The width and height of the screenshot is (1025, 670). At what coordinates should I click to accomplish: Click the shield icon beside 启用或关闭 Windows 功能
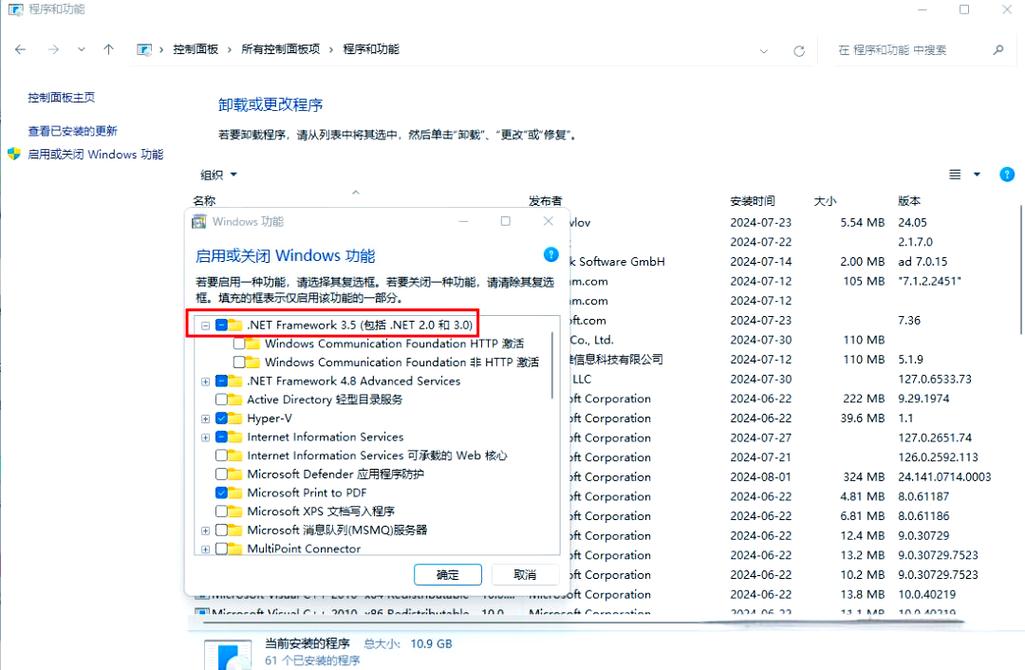point(12,154)
